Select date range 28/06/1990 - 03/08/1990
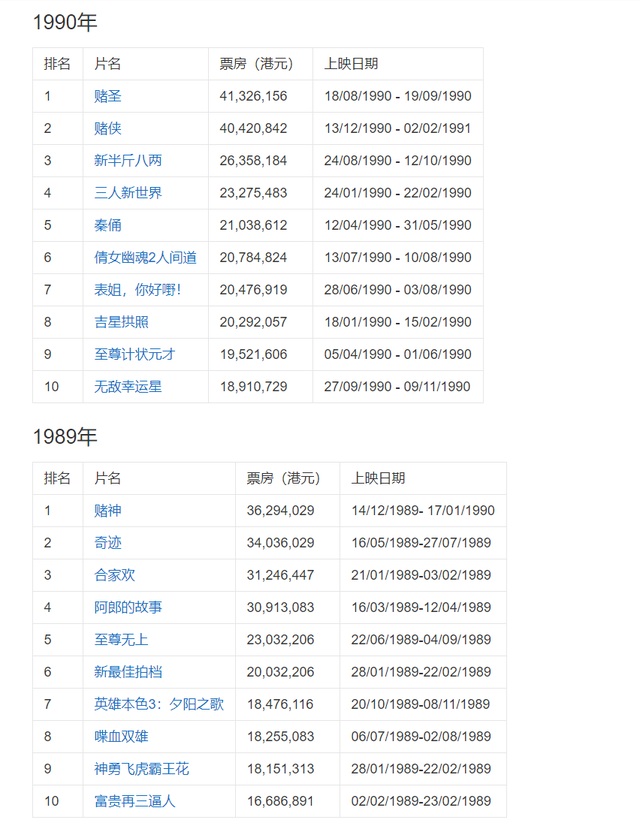Screen dimensions: 640x832 tap(398, 290)
